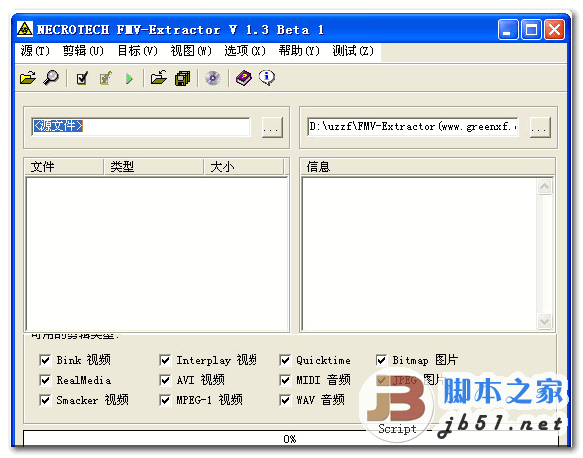Image resolution: width=583 pixels, height=458 pixels.
Task: Click the biohazard application title icon
Action: tap(25, 29)
